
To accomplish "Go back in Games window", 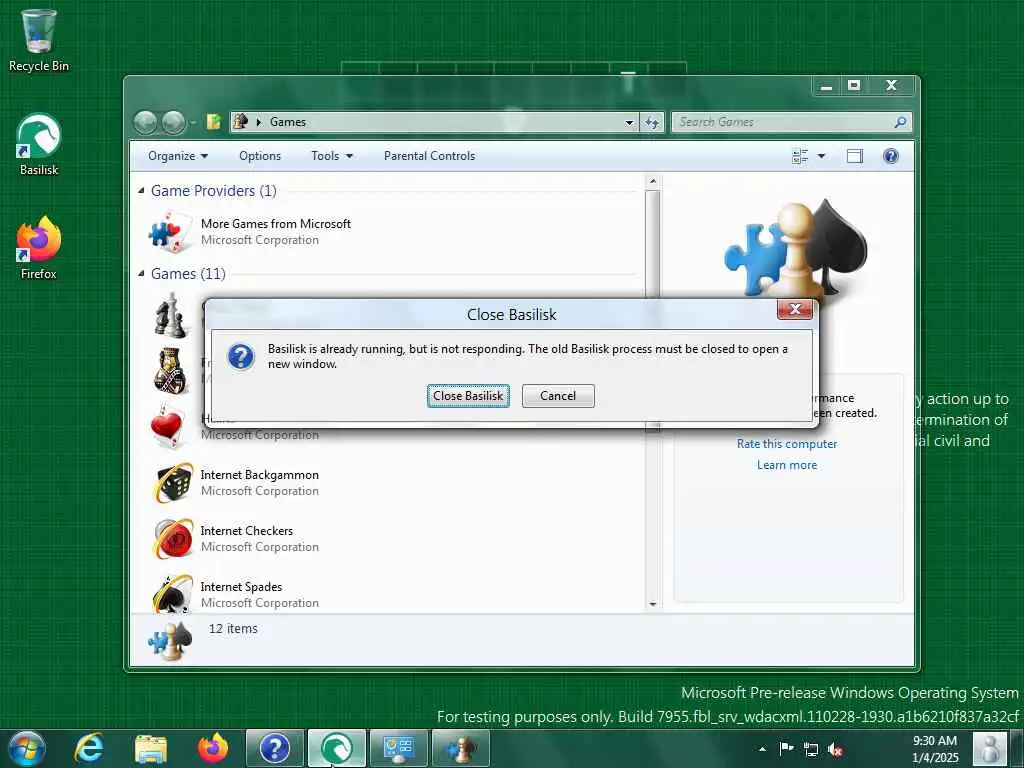I will click(x=145, y=121).
